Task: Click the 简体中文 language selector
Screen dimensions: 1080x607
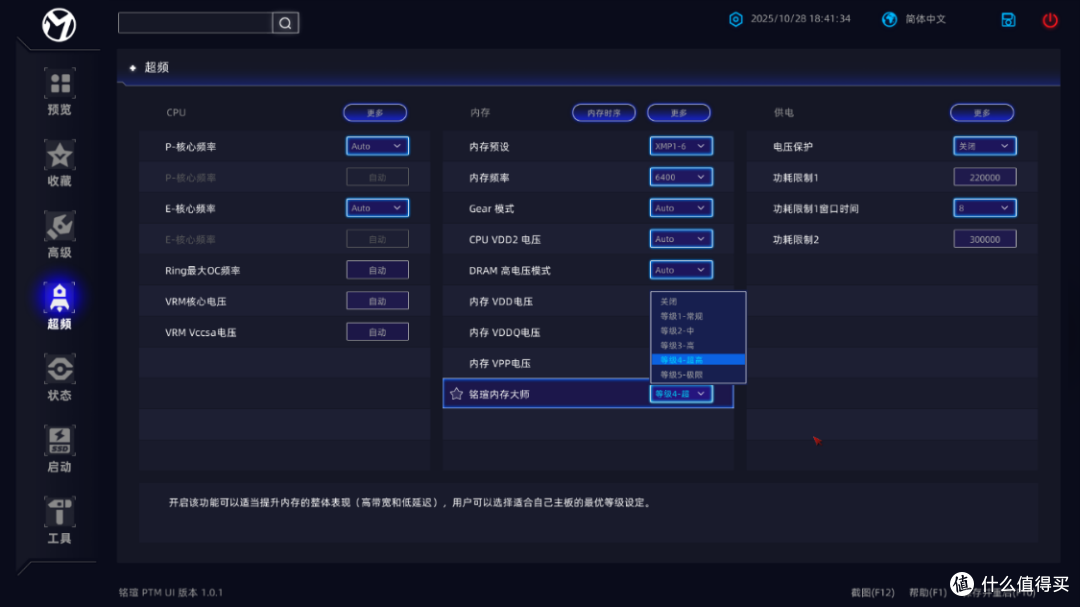Action: click(x=925, y=19)
